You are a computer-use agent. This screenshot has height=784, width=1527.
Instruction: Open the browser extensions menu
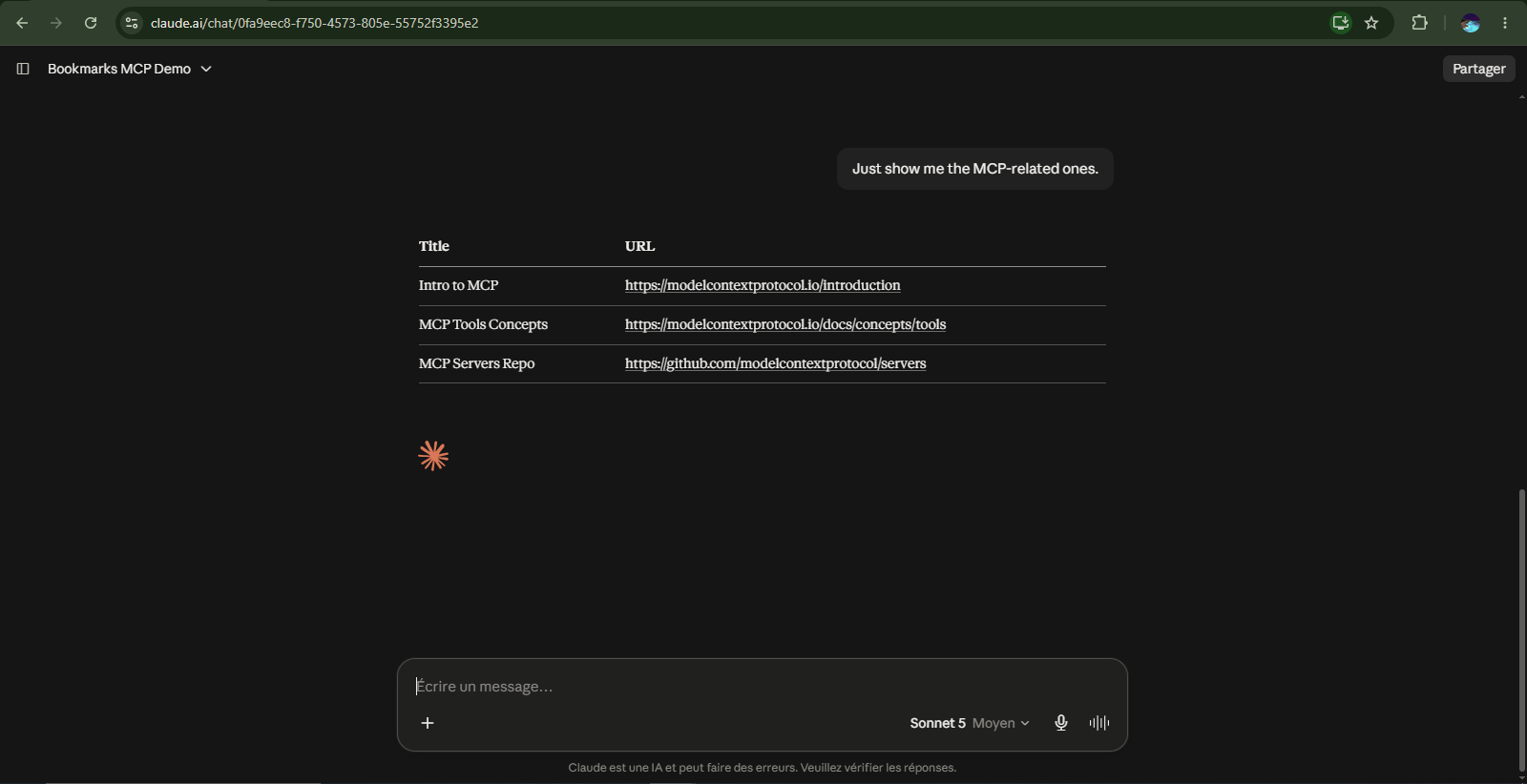[x=1419, y=23]
